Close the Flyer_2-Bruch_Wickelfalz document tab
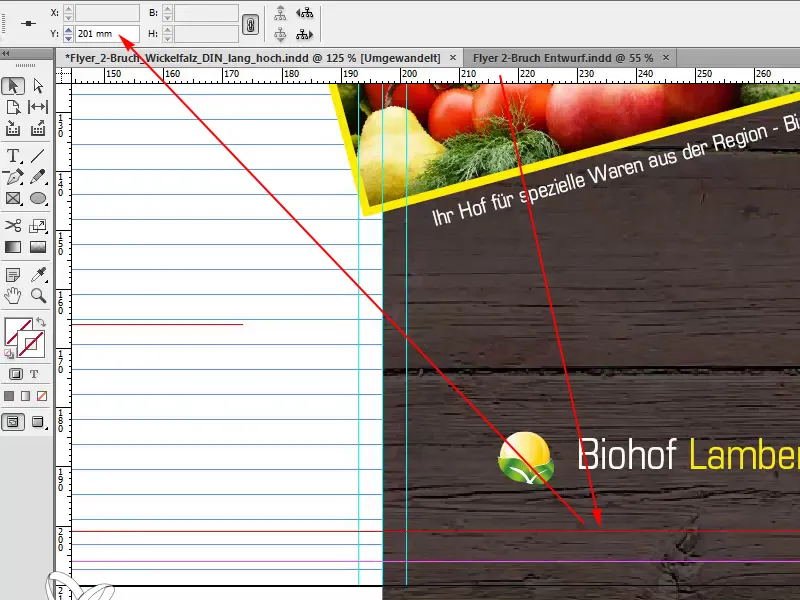The height and width of the screenshot is (600, 800). pos(453,58)
